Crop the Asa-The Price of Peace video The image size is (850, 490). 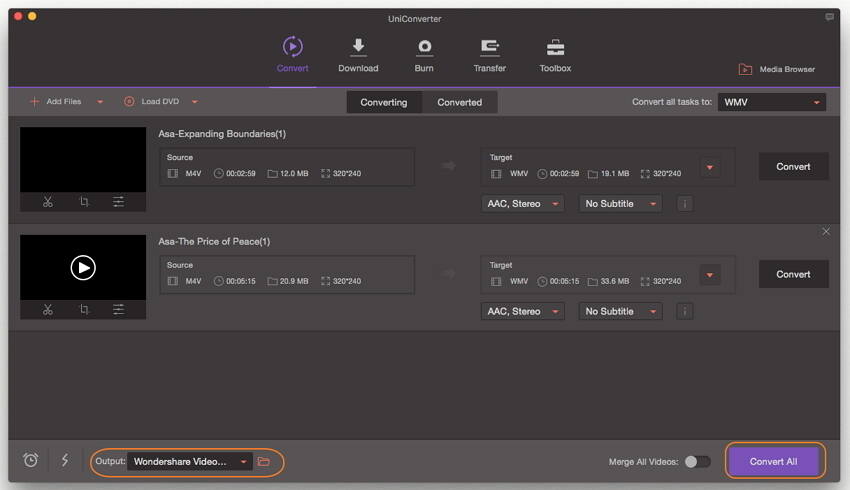point(84,310)
